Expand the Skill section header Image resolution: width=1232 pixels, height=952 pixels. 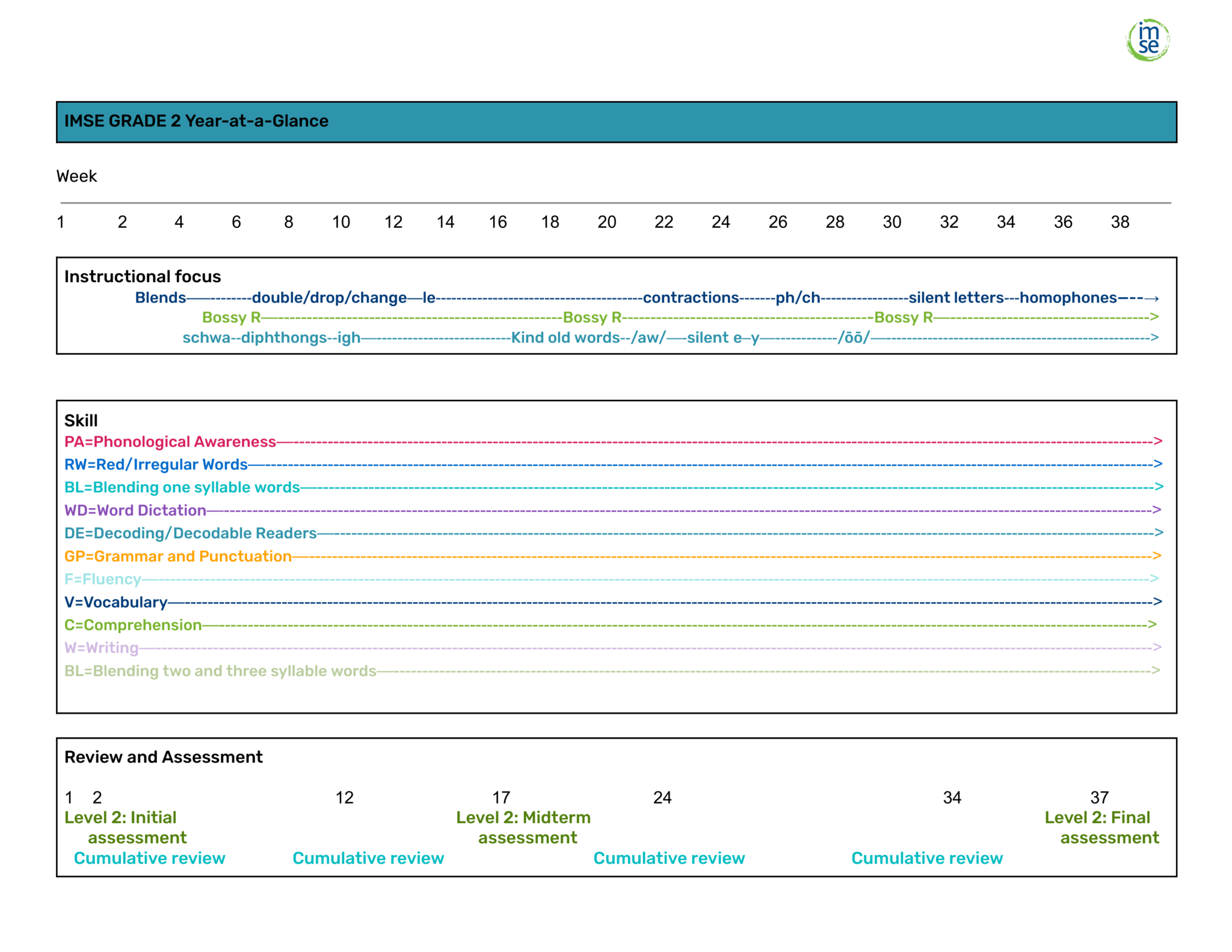(81, 420)
